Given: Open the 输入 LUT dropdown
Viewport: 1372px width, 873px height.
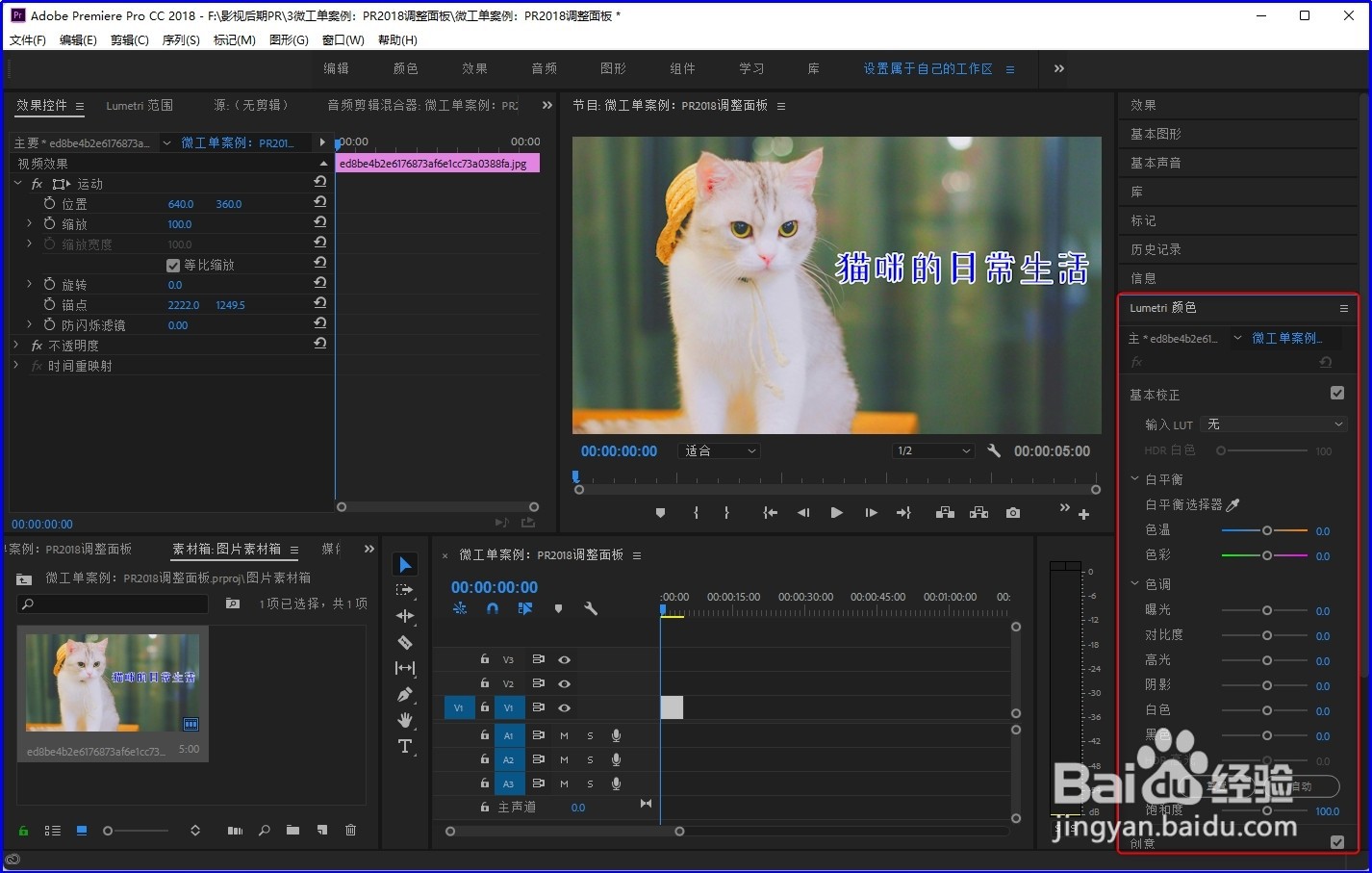Looking at the screenshot, I should 1275,424.
